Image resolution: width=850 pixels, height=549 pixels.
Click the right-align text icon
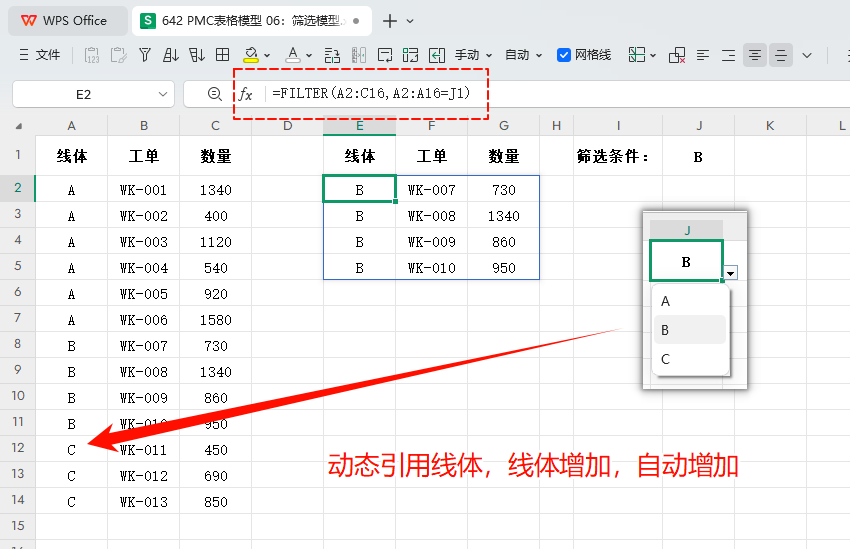(729, 55)
